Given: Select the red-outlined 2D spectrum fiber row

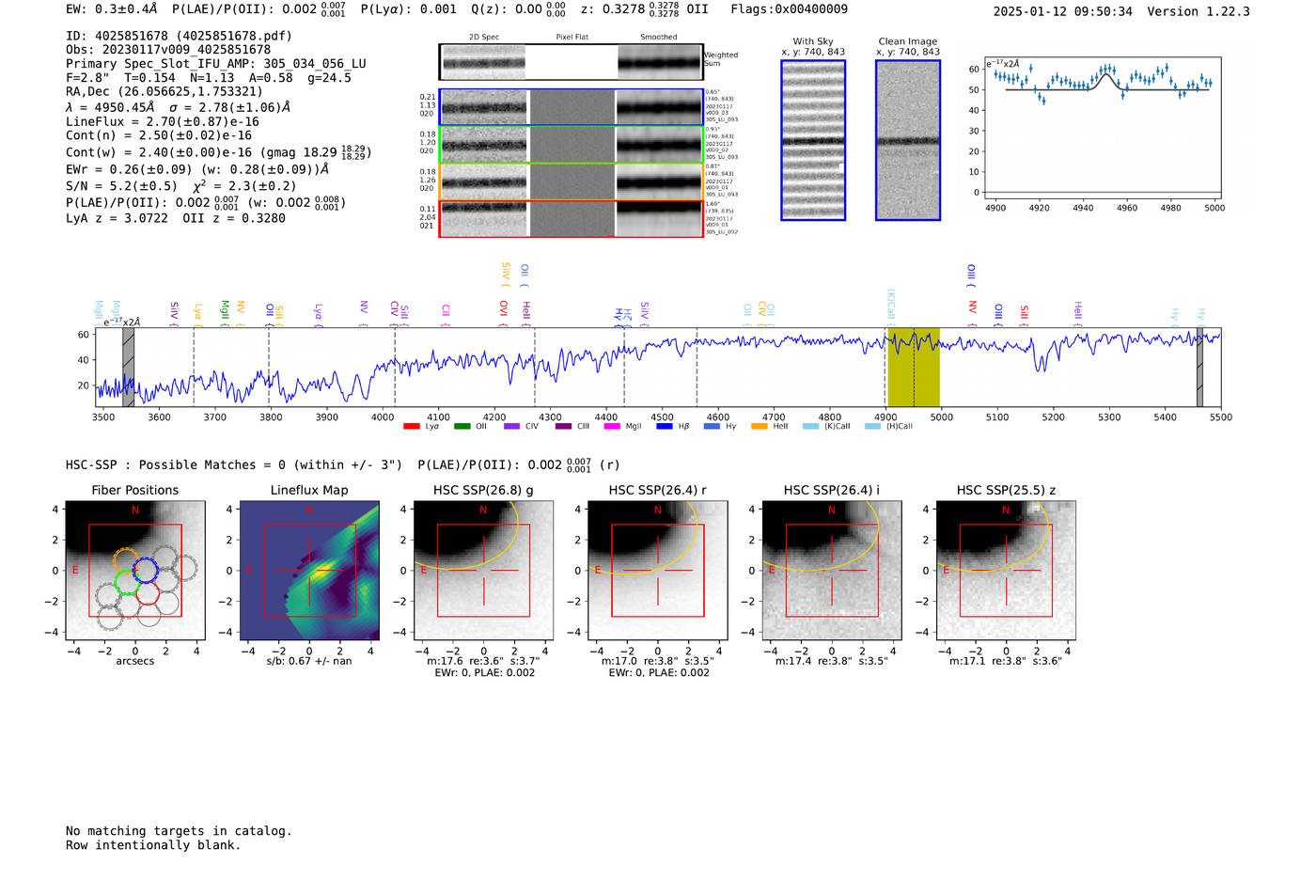Looking at the screenshot, I should click(x=572, y=218).
